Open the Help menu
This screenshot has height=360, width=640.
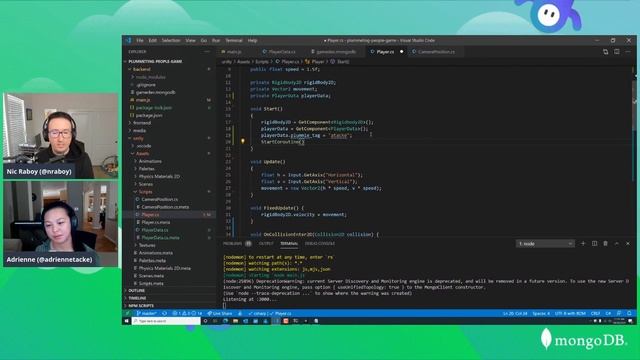[x=253, y=40]
